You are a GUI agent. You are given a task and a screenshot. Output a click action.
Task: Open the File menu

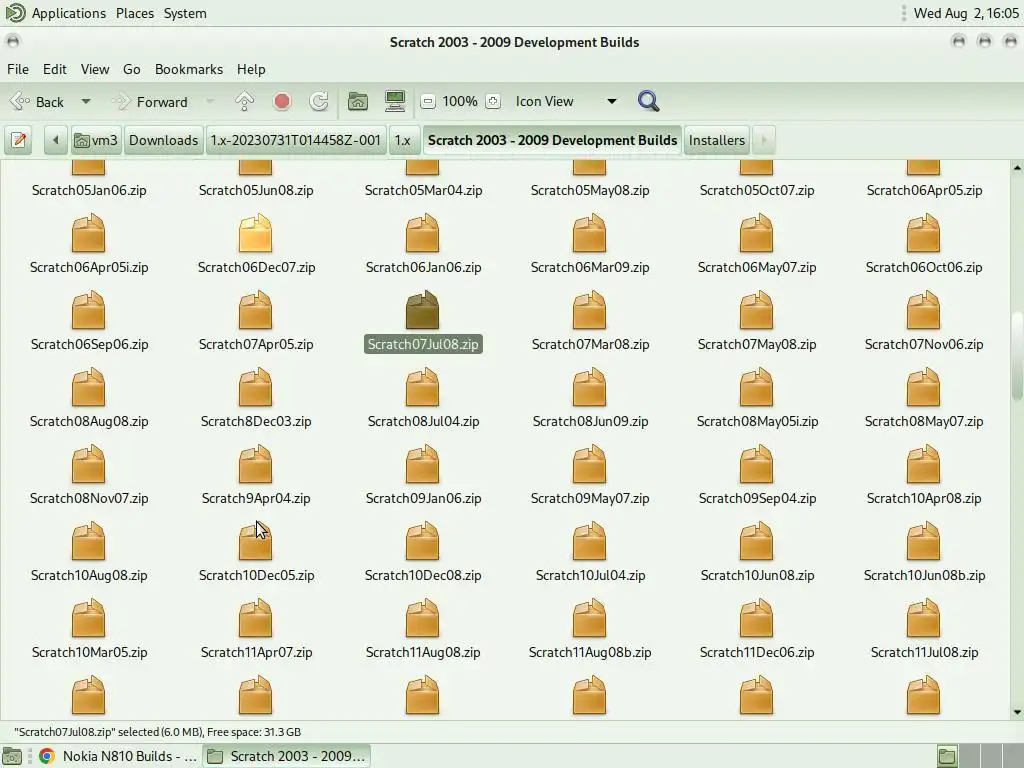[x=18, y=69]
